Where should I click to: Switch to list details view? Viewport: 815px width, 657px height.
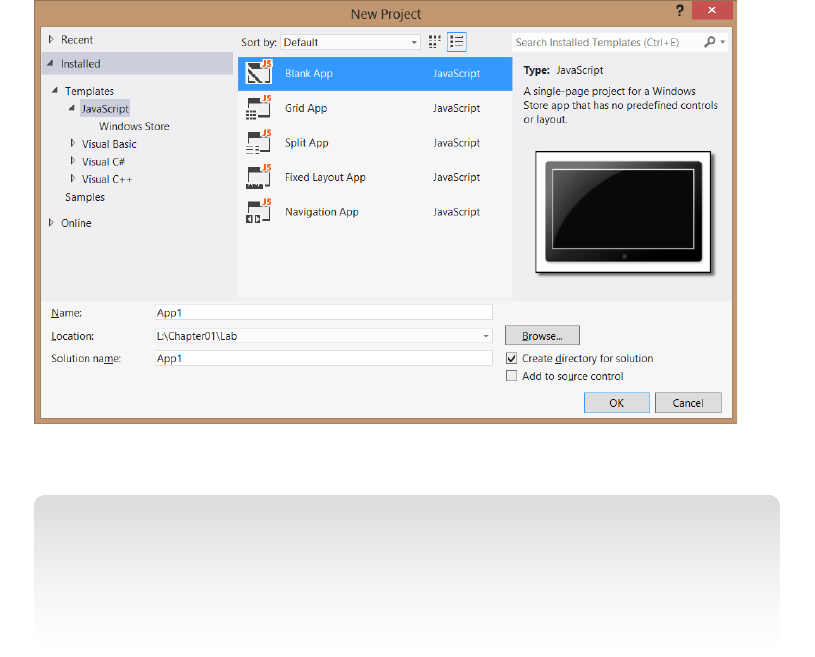[457, 42]
